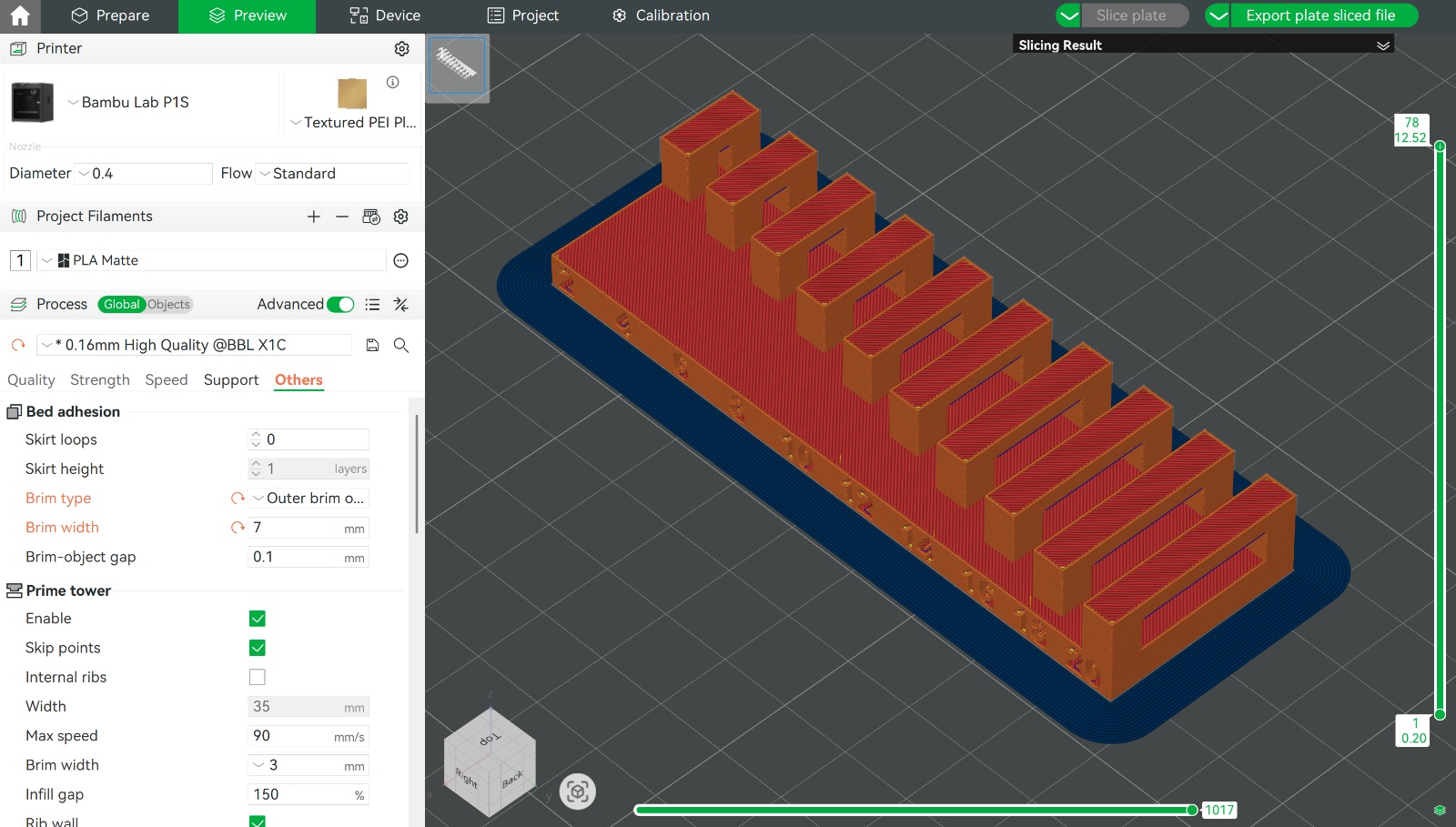The width and height of the screenshot is (1456, 827).
Task: Open printer settings gear icon
Action: pyautogui.click(x=401, y=48)
